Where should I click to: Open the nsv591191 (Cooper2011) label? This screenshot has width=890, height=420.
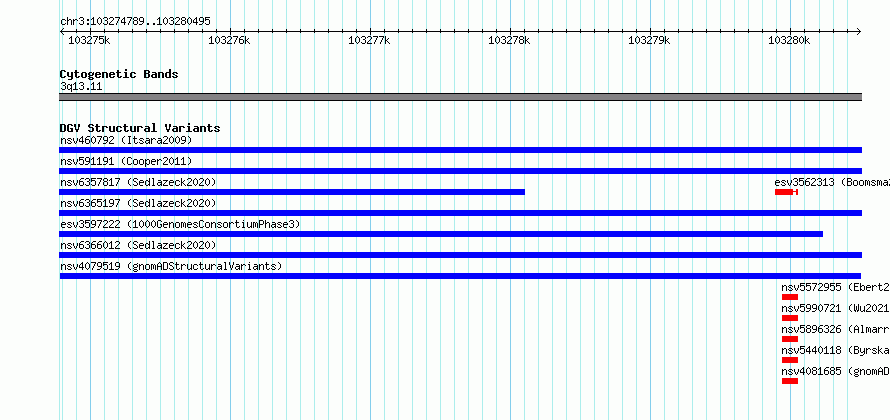[x=126, y=161]
